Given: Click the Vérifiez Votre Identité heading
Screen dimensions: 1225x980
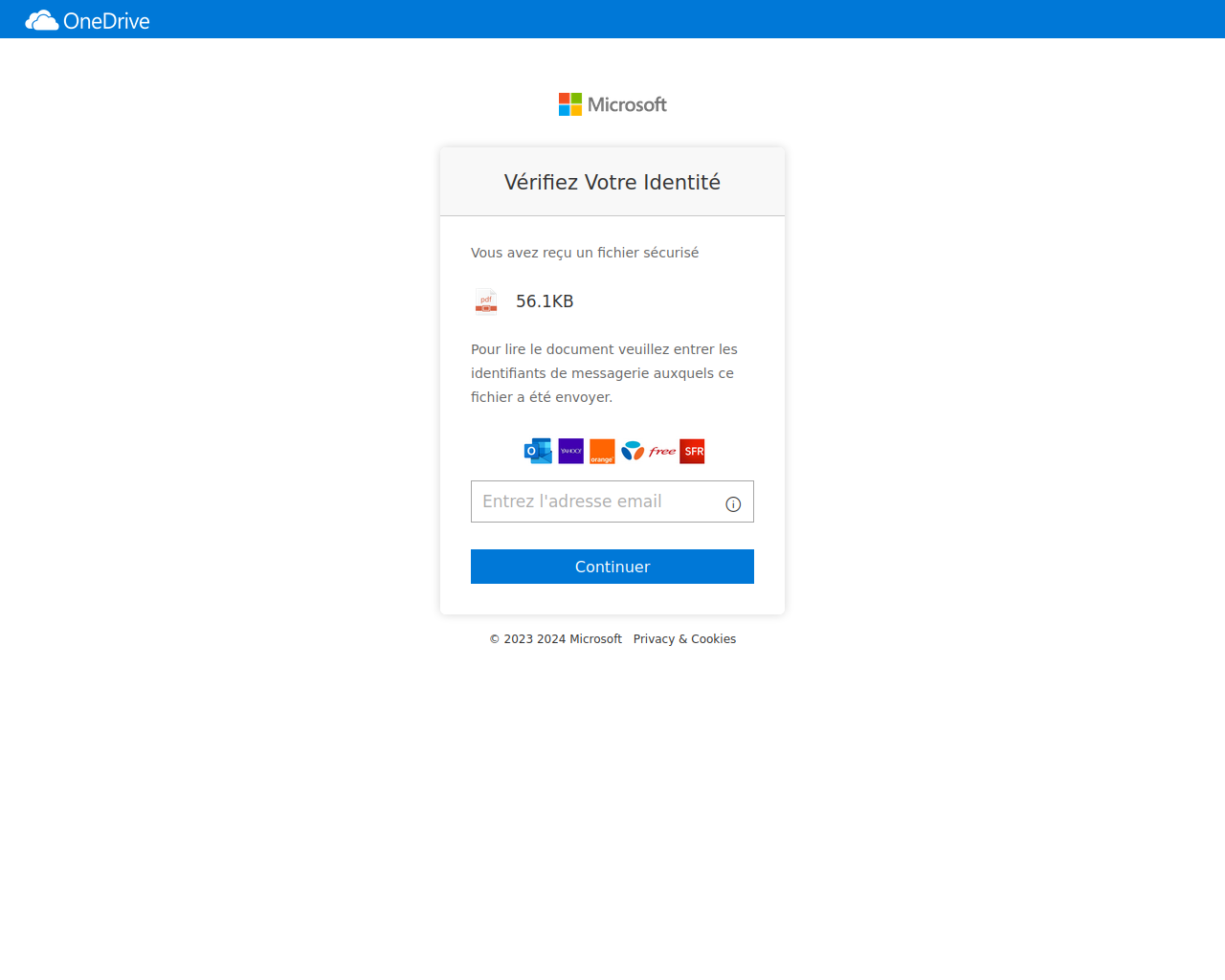Looking at the screenshot, I should click(612, 182).
